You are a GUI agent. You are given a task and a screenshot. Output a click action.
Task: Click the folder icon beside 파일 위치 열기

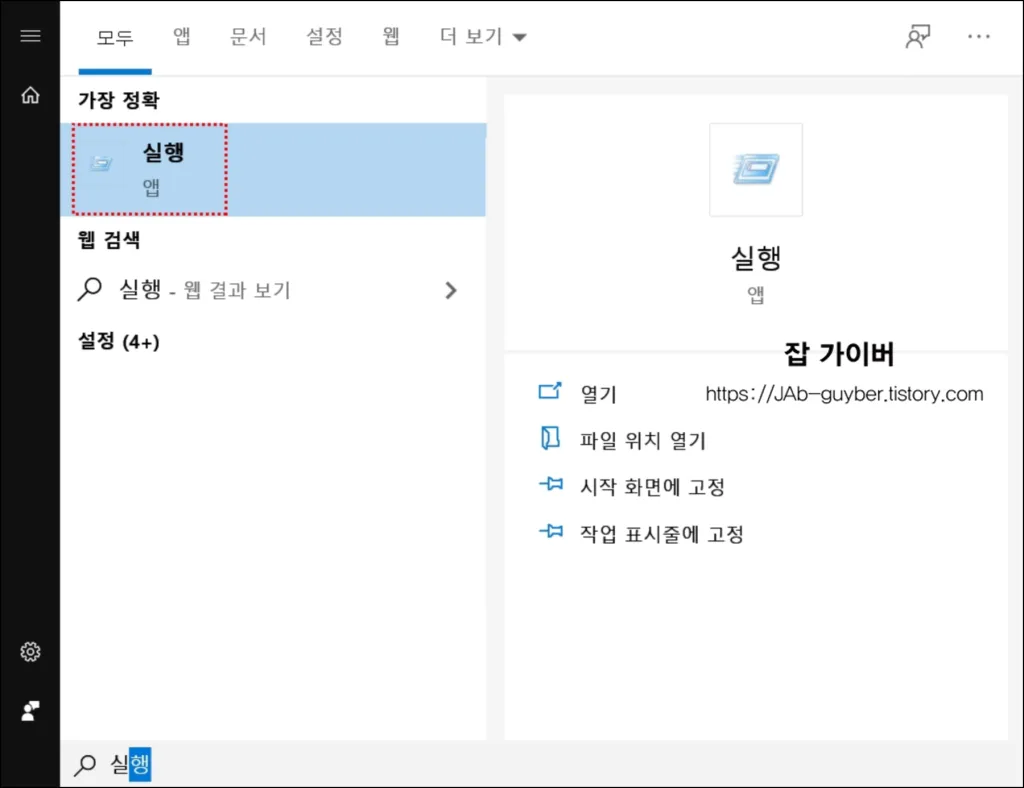point(551,439)
